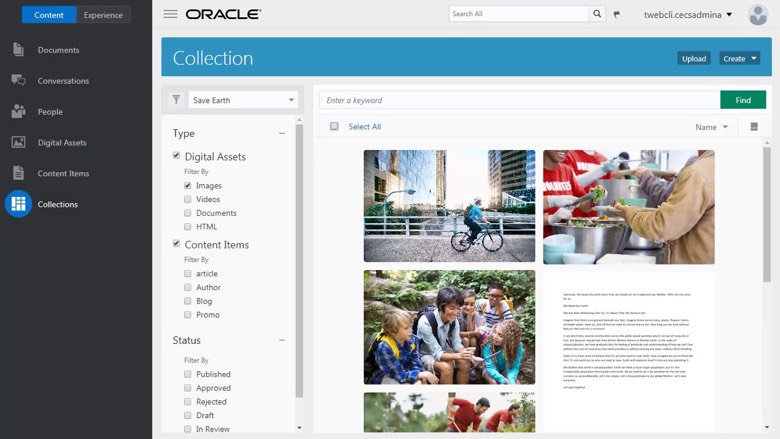
Task: Collapse the Status filter section
Action: [282, 340]
